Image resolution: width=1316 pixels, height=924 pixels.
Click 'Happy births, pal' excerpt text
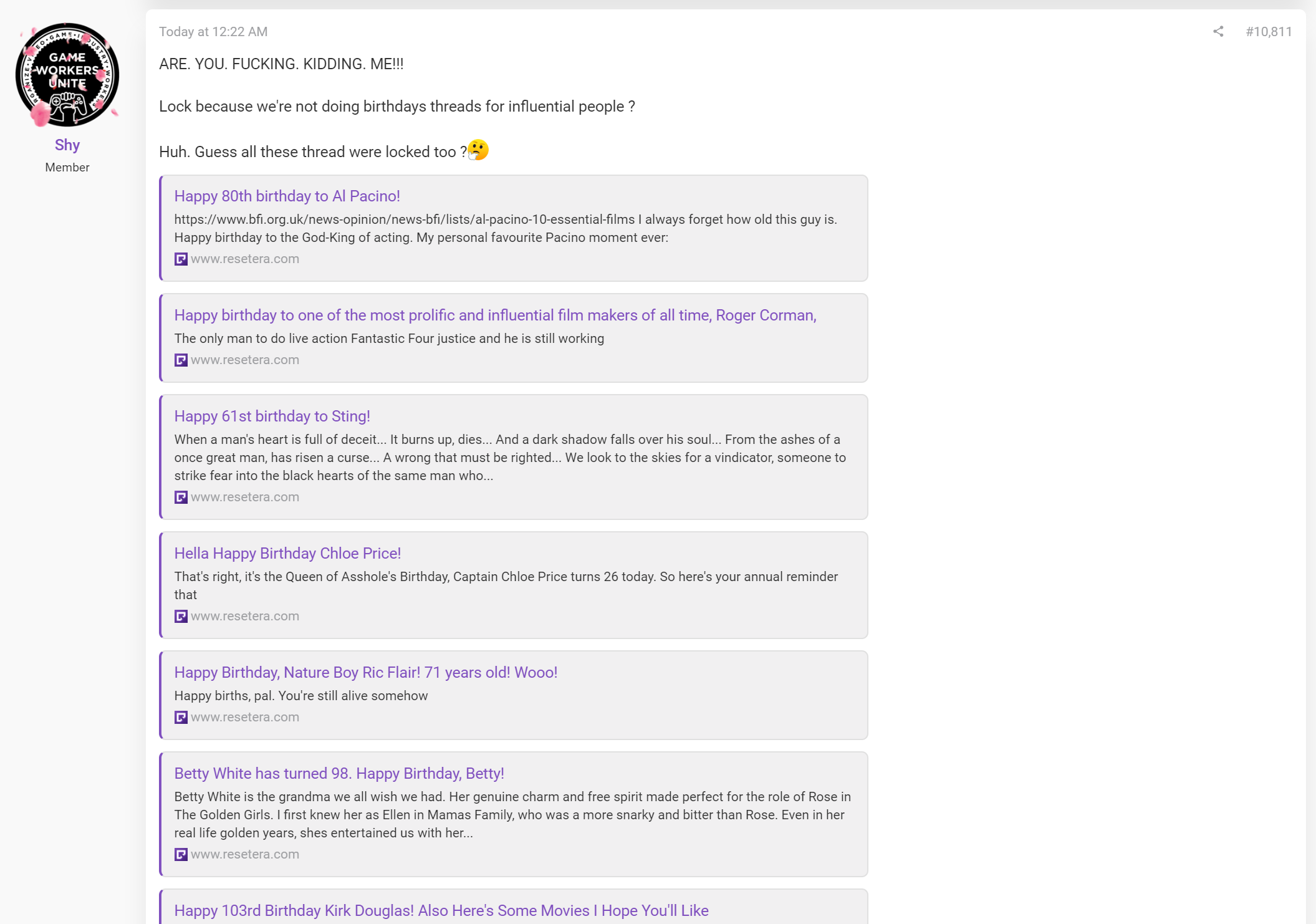pos(301,696)
